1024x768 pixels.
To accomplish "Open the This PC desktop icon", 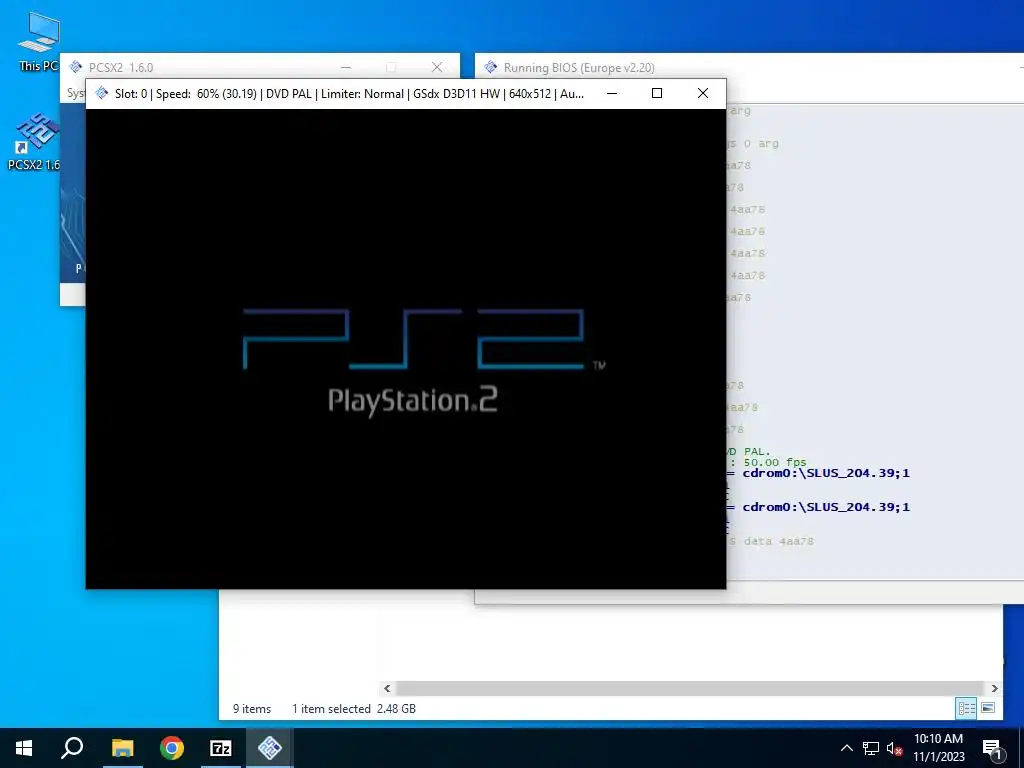I will tap(38, 40).
